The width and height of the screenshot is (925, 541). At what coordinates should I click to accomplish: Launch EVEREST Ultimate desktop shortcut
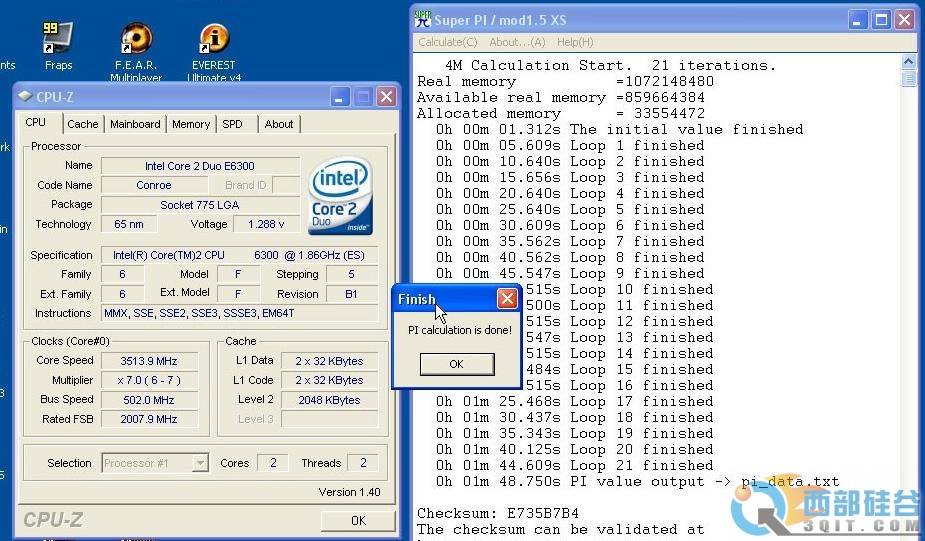tap(214, 51)
